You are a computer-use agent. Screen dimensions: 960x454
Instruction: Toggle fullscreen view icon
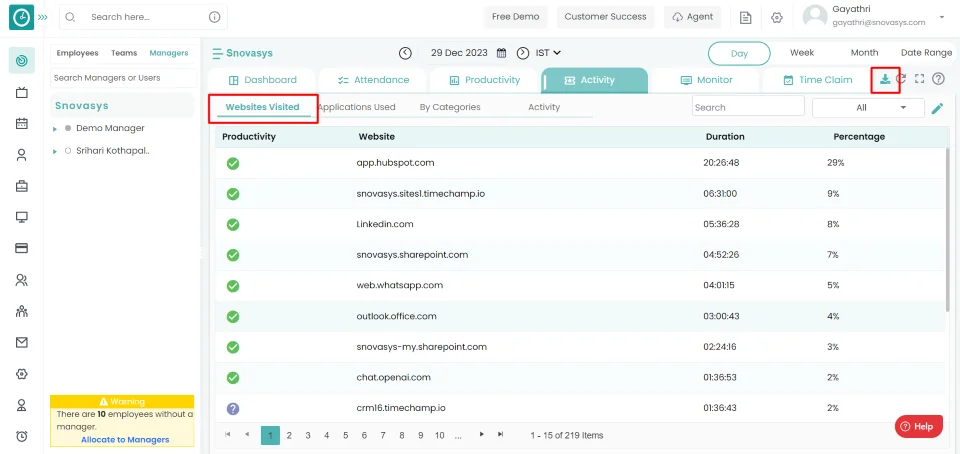coord(919,79)
